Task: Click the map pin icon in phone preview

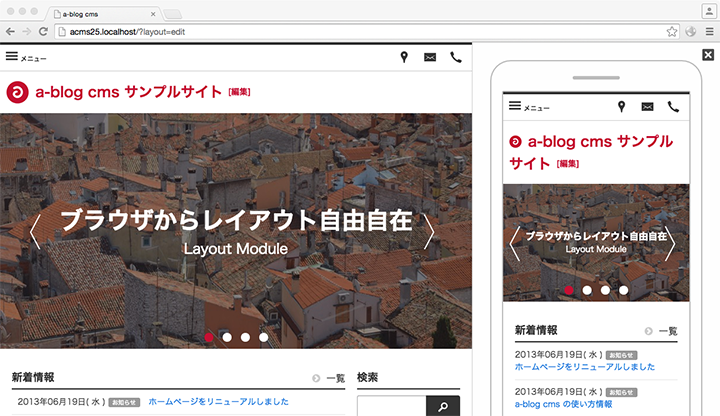Action: 621,107
